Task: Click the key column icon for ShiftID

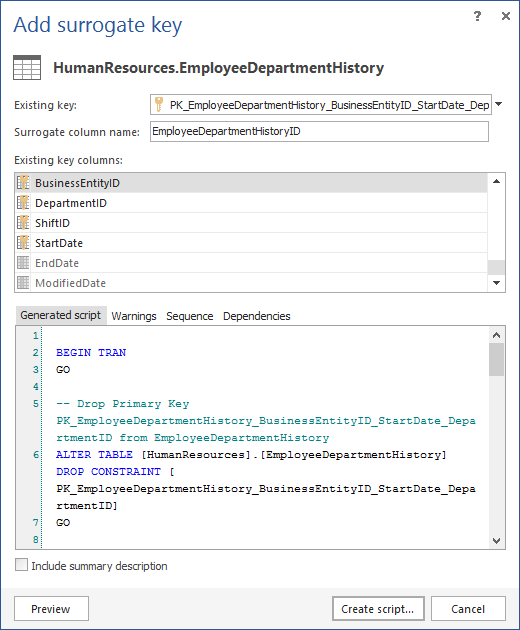Action: [23, 223]
